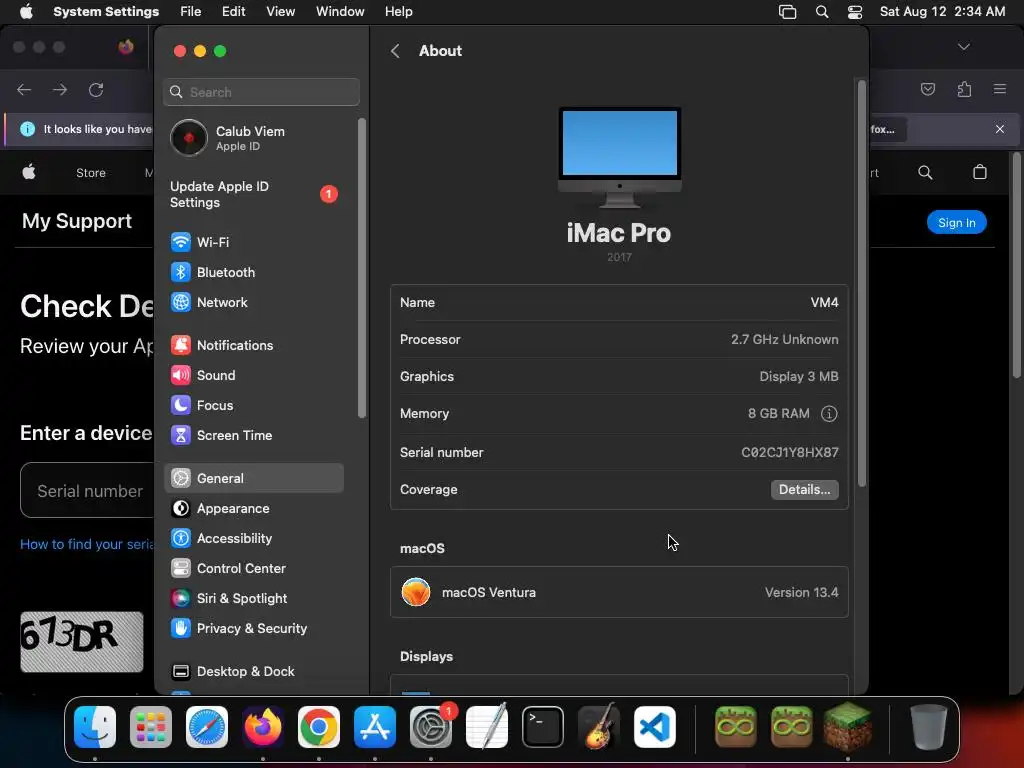Open Launchpad from the Dock
The height and width of the screenshot is (768, 1024).
pyautogui.click(x=151, y=727)
